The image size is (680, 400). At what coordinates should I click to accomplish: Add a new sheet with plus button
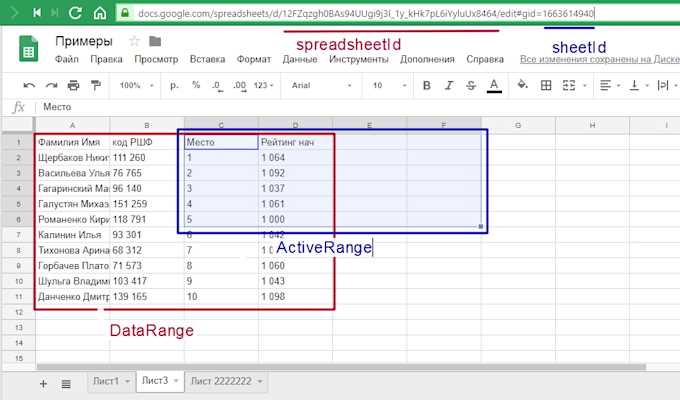click(x=43, y=384)
